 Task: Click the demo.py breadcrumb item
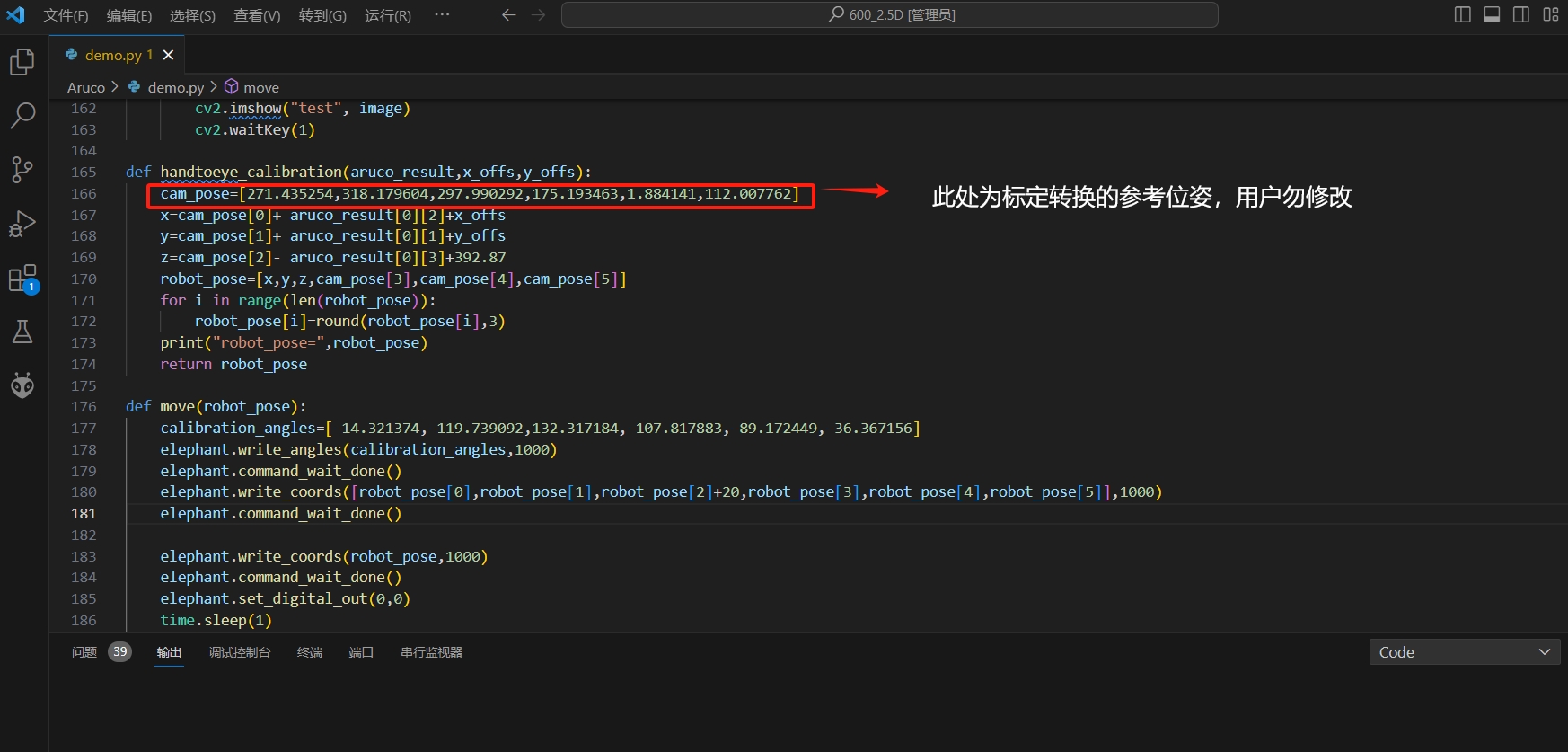[175, 87]
